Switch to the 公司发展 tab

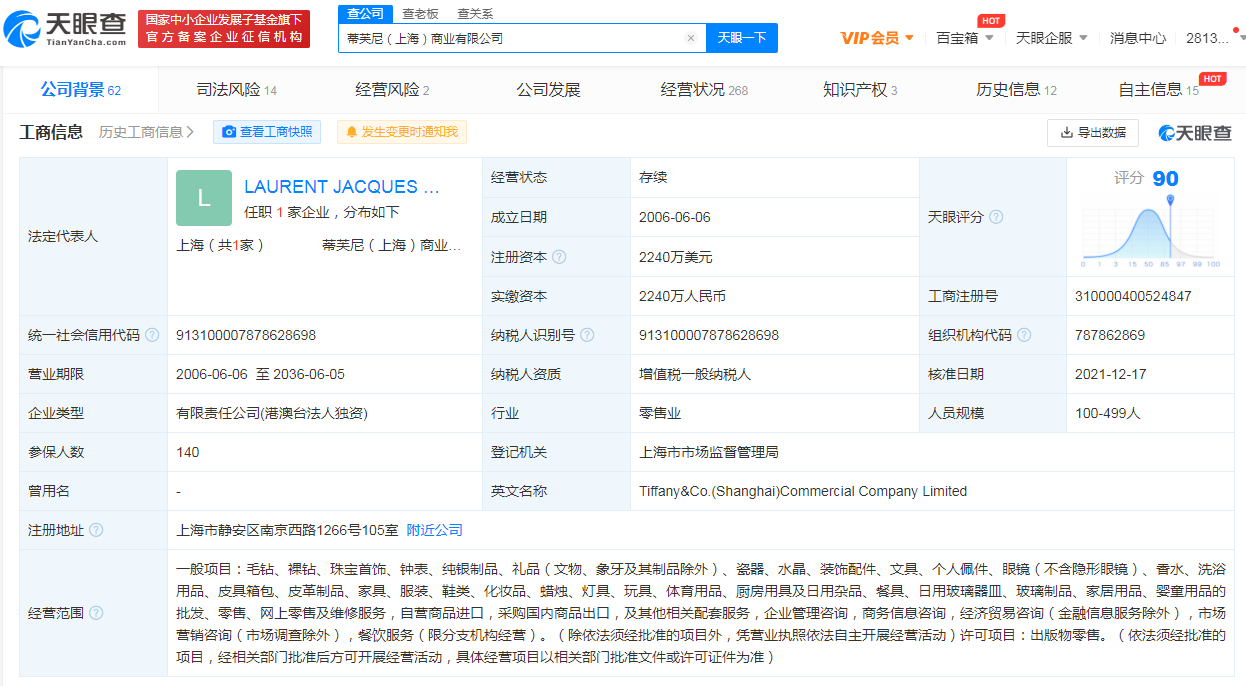pos(548,90)
